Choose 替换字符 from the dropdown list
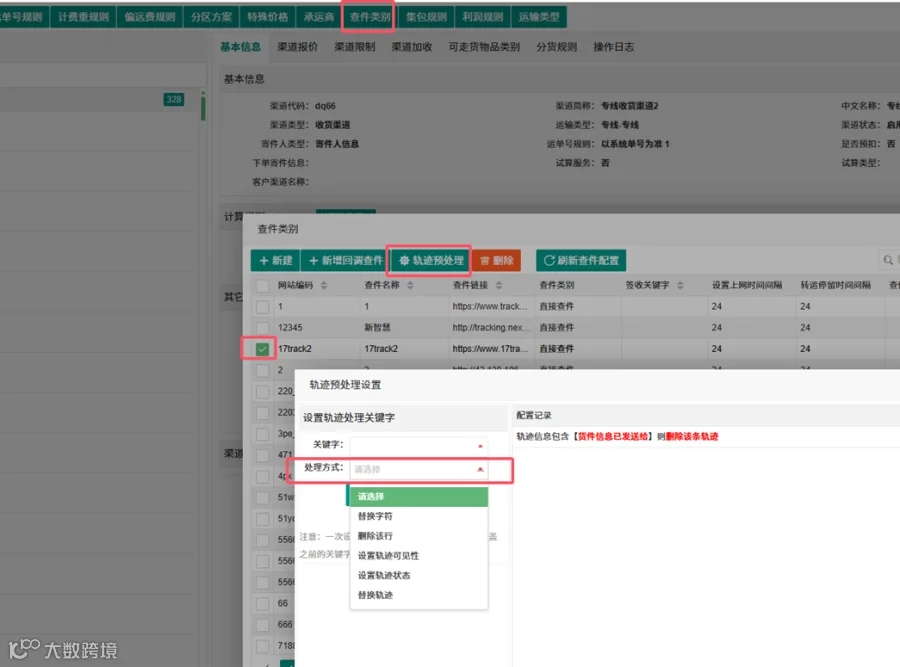This screenshot has width=900, height=667. (x=419, y=516)
